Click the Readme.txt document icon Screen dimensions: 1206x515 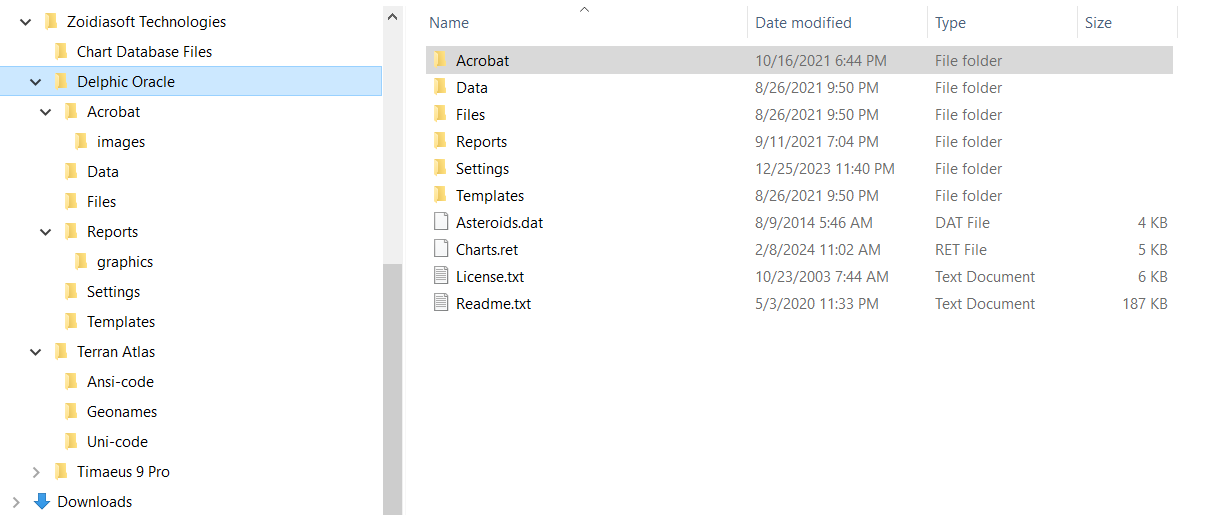(441, 303)
